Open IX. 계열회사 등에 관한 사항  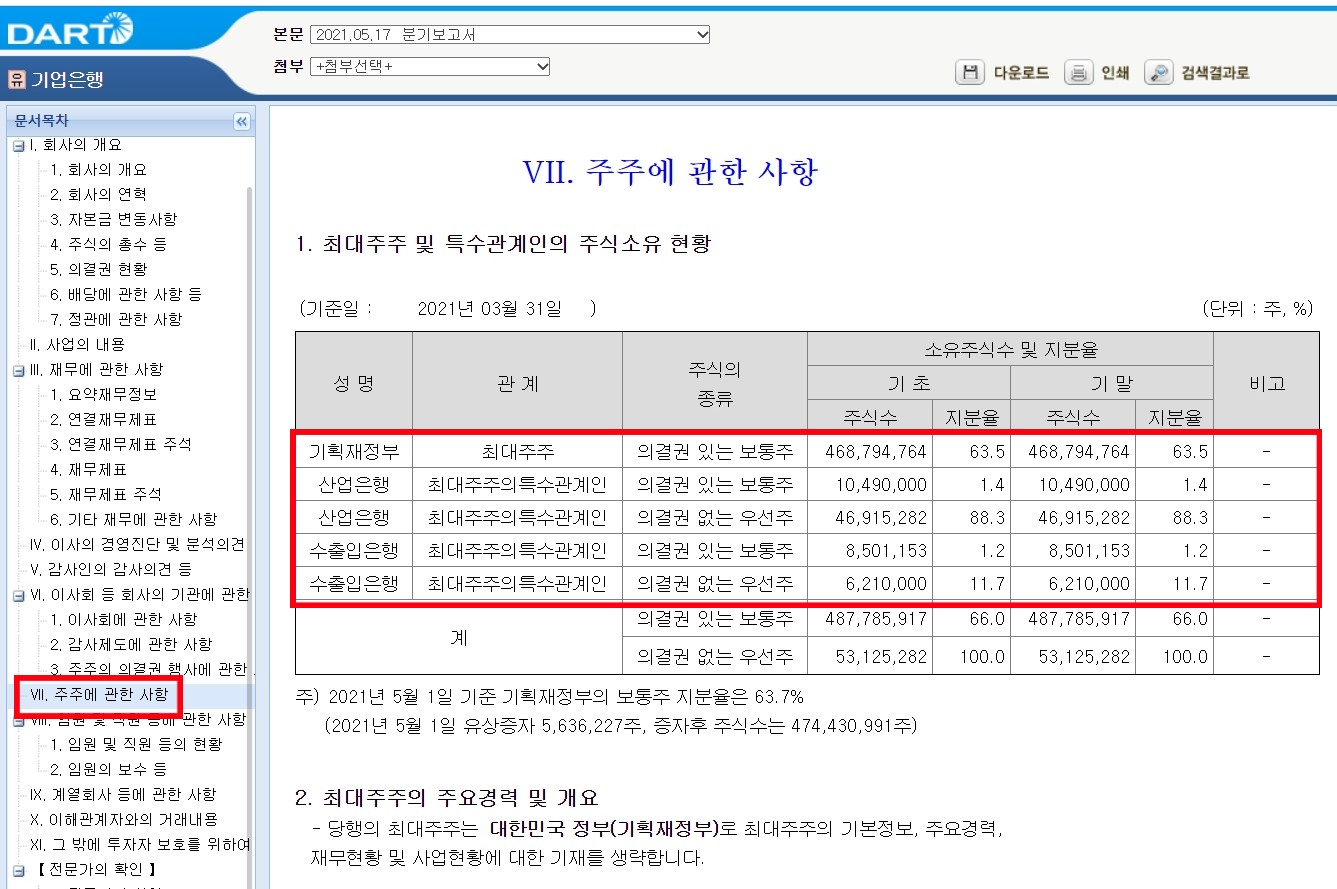[123, 795]
